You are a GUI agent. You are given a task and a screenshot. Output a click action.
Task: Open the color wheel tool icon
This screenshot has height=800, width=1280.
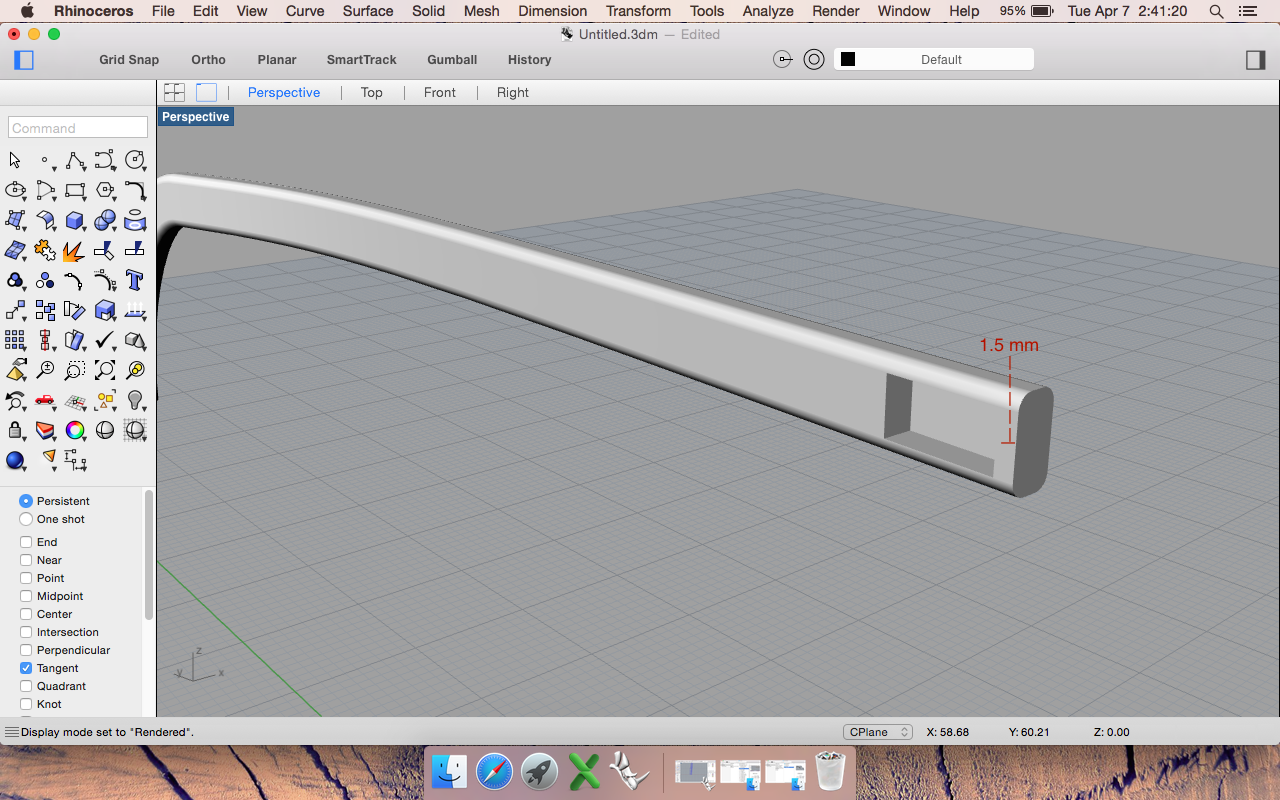75,430
